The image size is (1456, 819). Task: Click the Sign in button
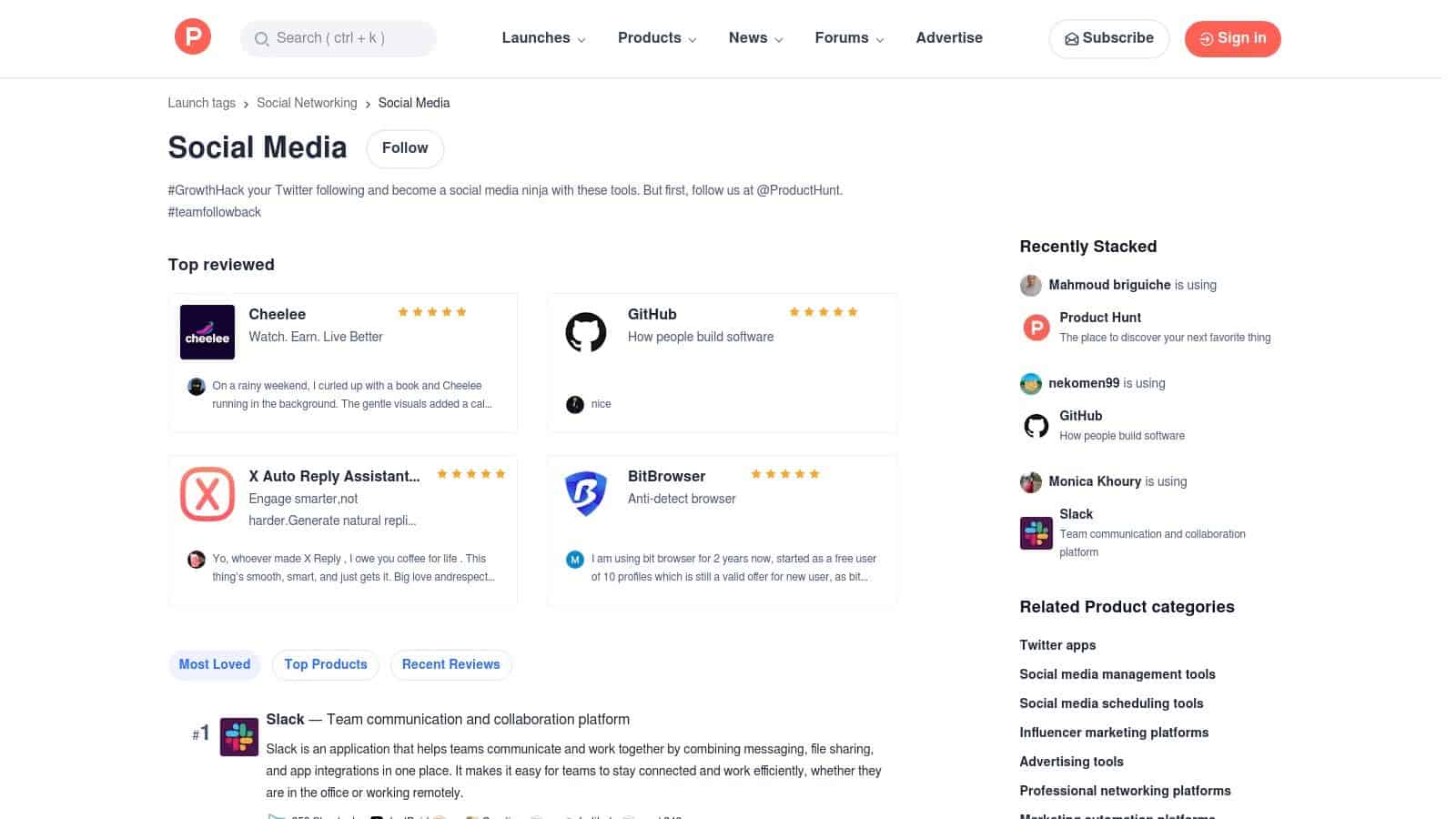(x=1232, y=38)
